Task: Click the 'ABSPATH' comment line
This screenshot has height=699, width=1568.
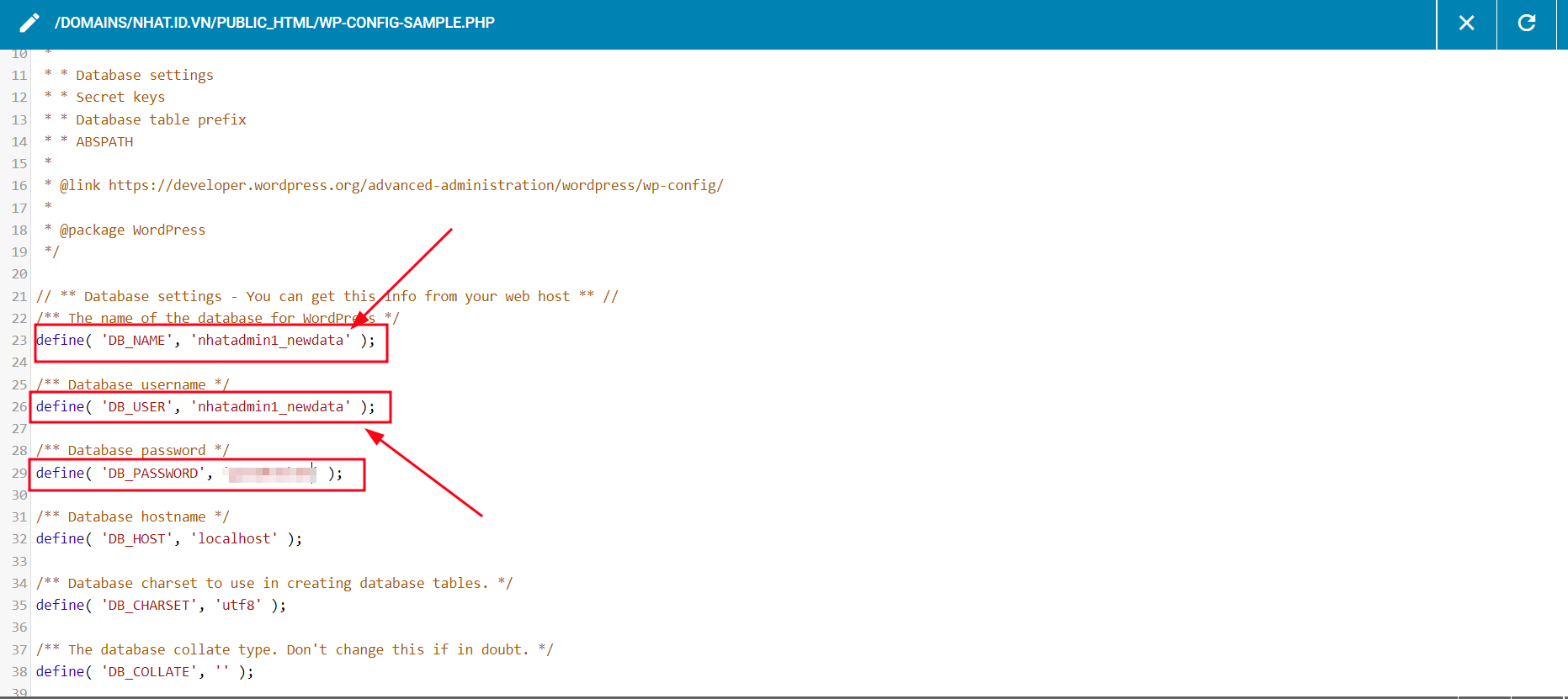Action: point(88,142)
